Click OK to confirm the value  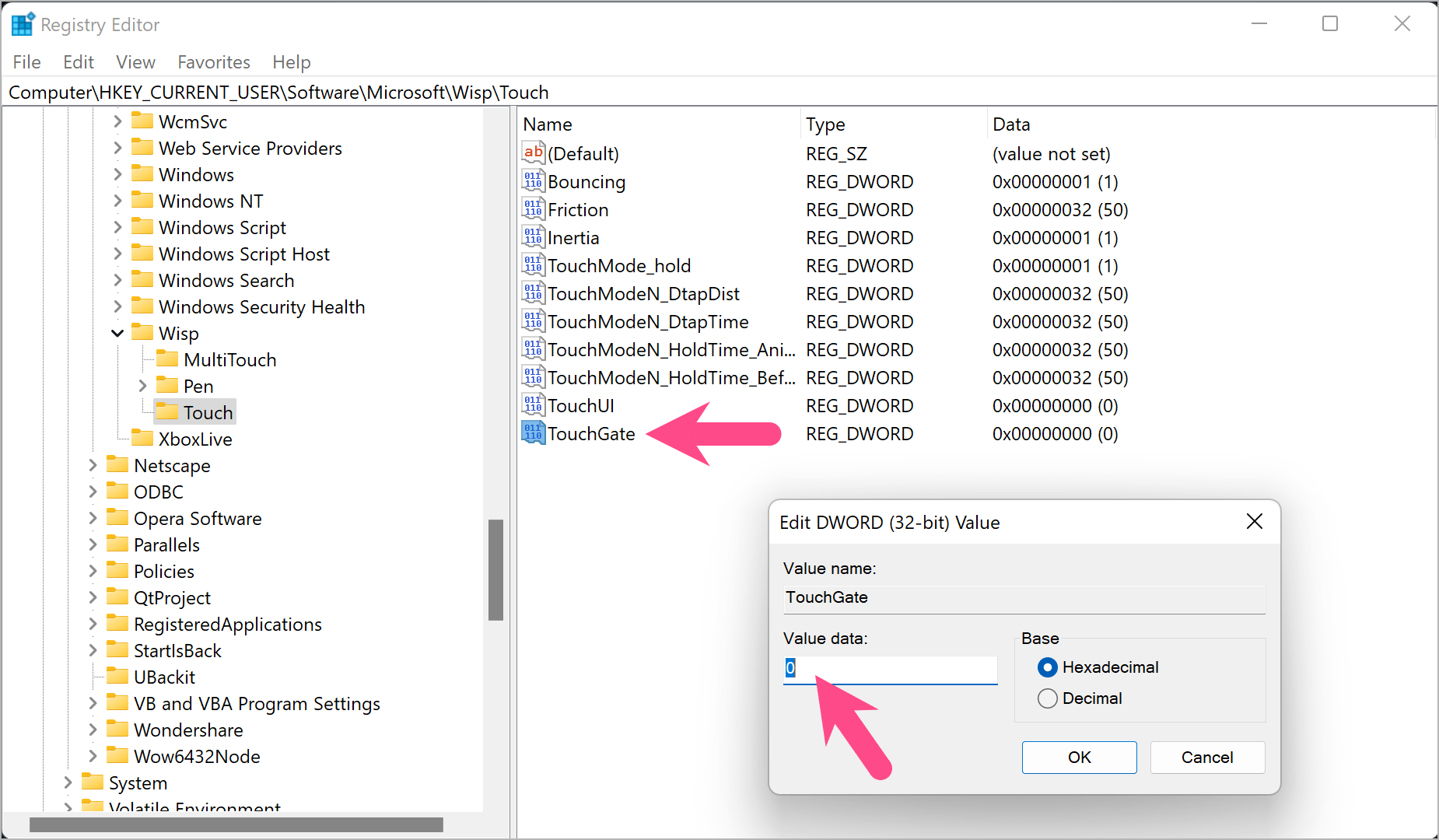coord(1079,757)
